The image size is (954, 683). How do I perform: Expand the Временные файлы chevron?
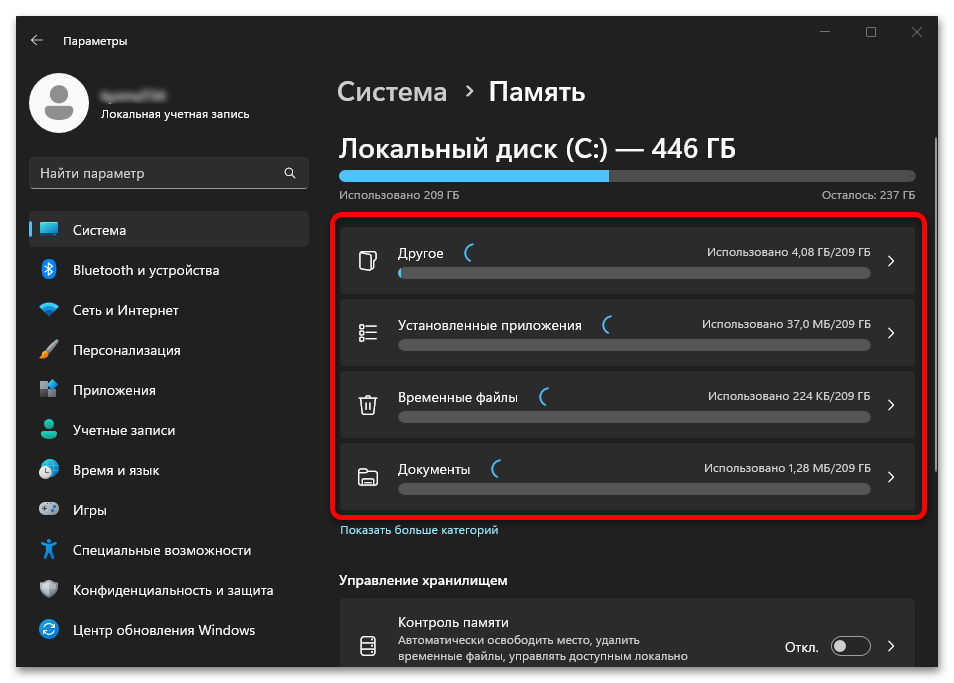pos(891,404)
